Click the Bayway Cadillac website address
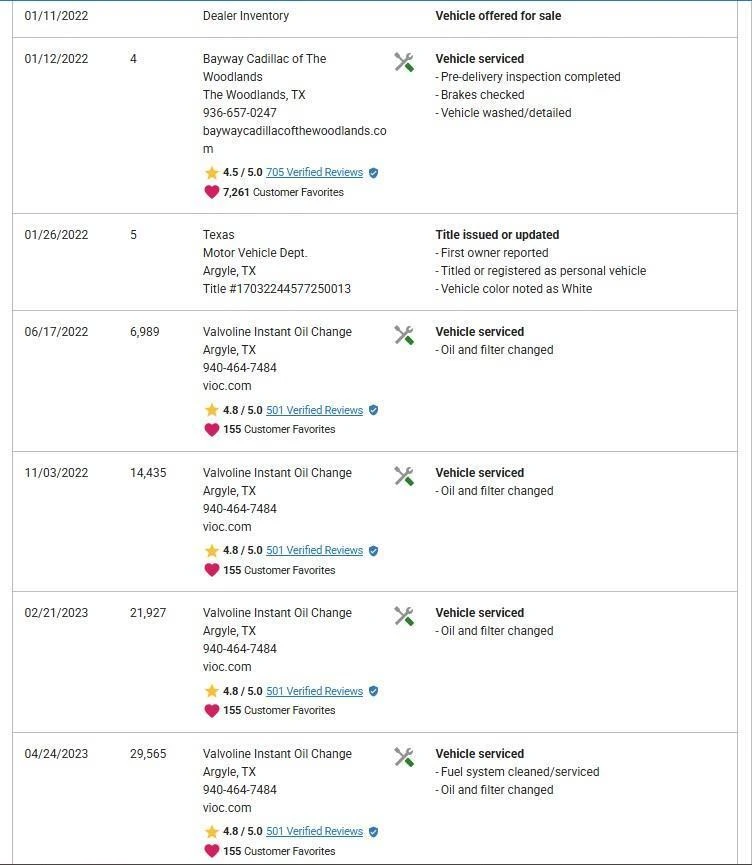The height and width of the screenshot is (865, 752). (x=294, y=131)
